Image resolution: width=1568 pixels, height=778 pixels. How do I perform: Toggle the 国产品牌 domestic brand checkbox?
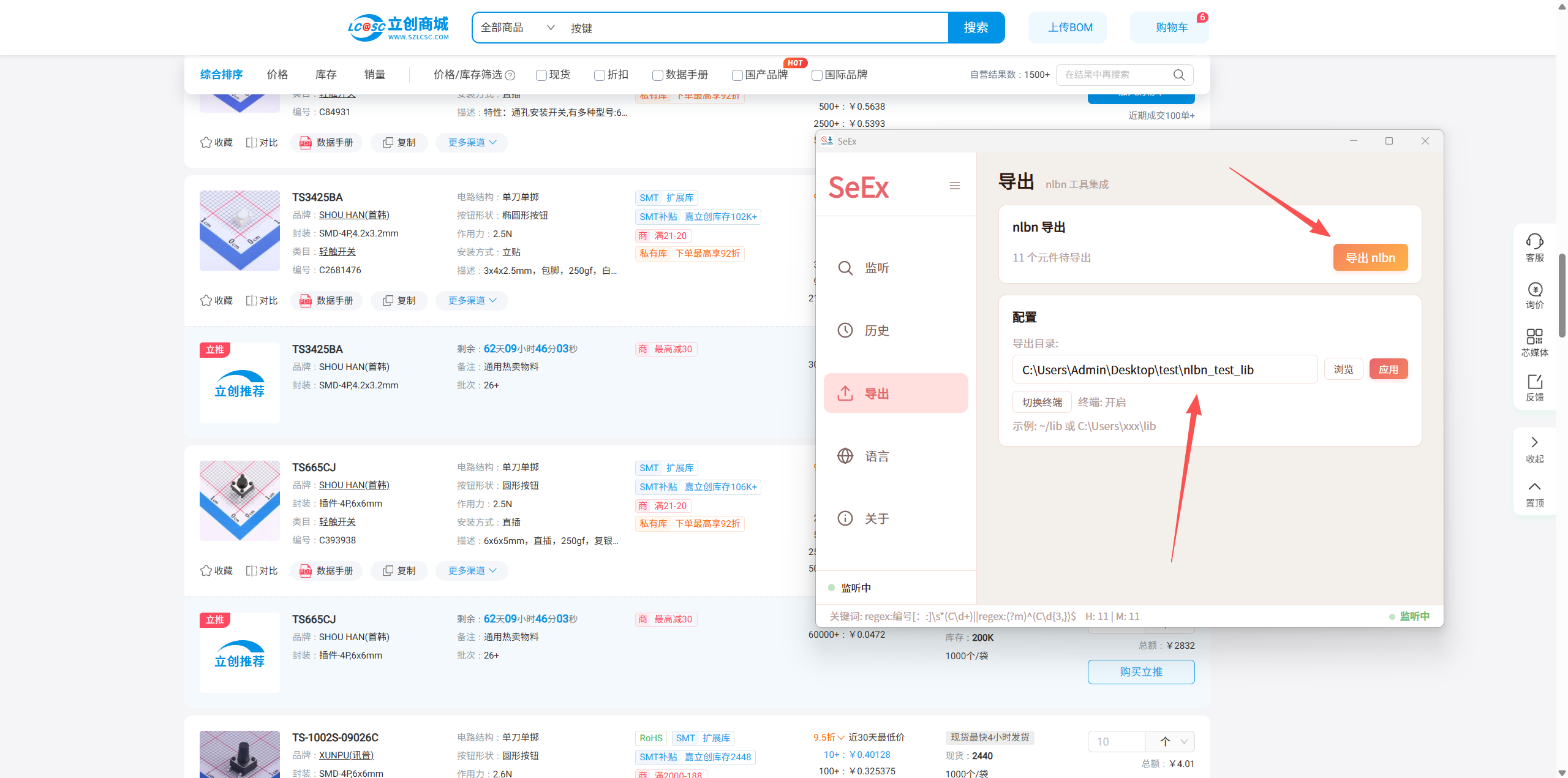tap(737, 75)
